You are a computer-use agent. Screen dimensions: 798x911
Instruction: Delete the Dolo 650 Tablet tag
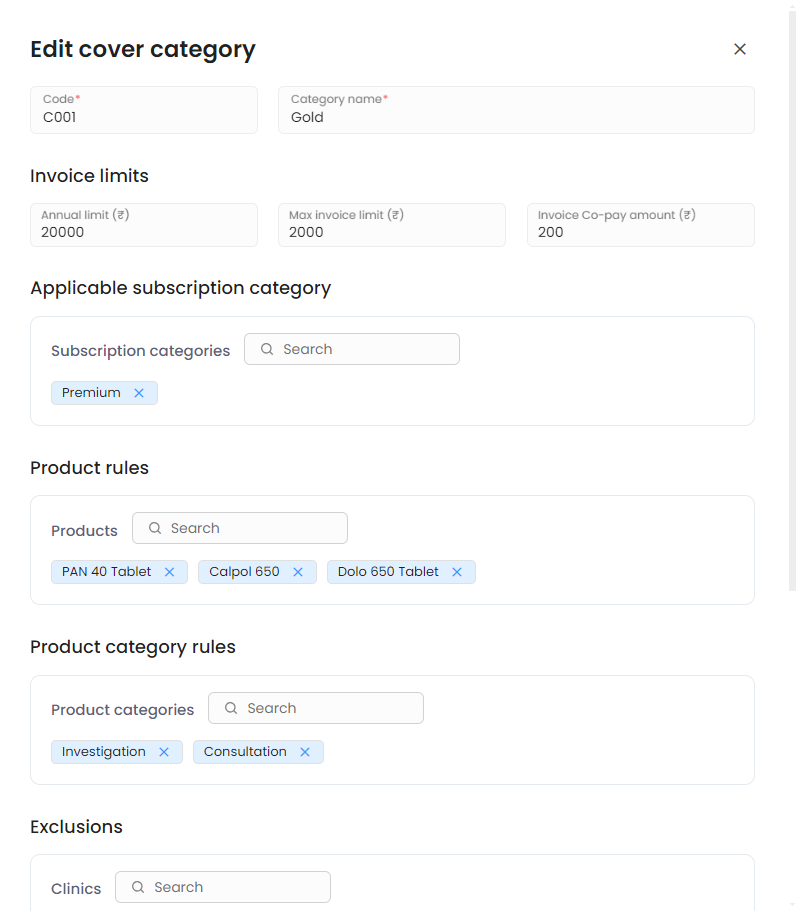pyautogui.click(x=457, y=572)
